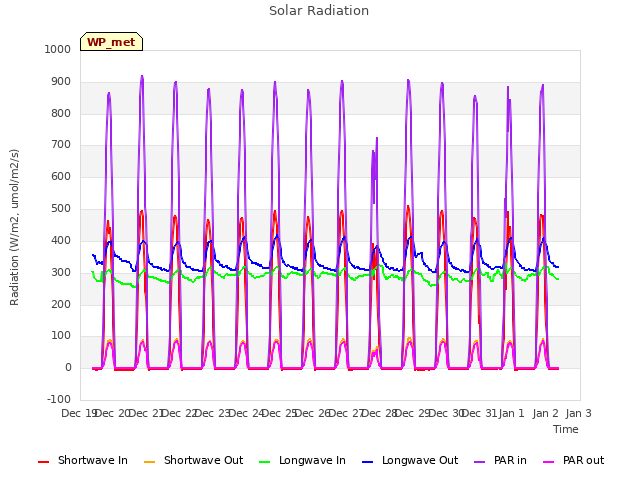Image resolution: width=640 pixels, height=480 pixels.
Task: Click the Jan 3 x-axis date label
Action: [579, 413]
